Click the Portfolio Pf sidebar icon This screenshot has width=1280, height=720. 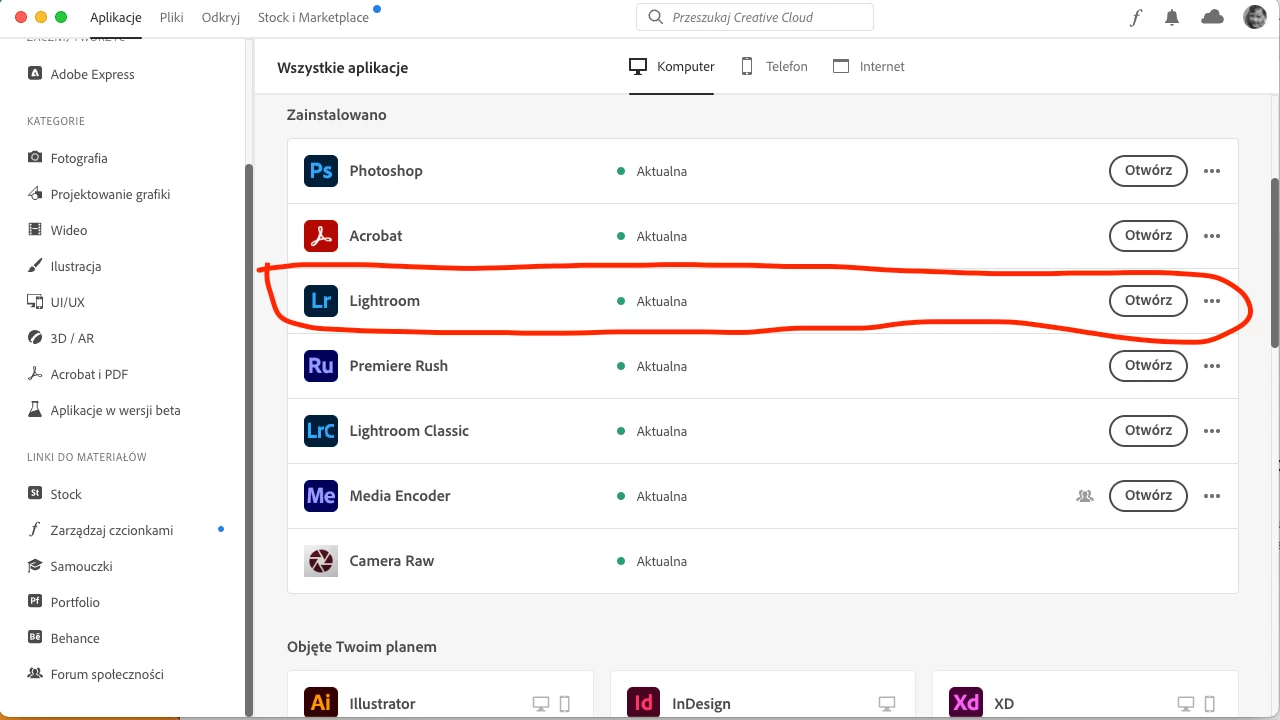point(35,602)
